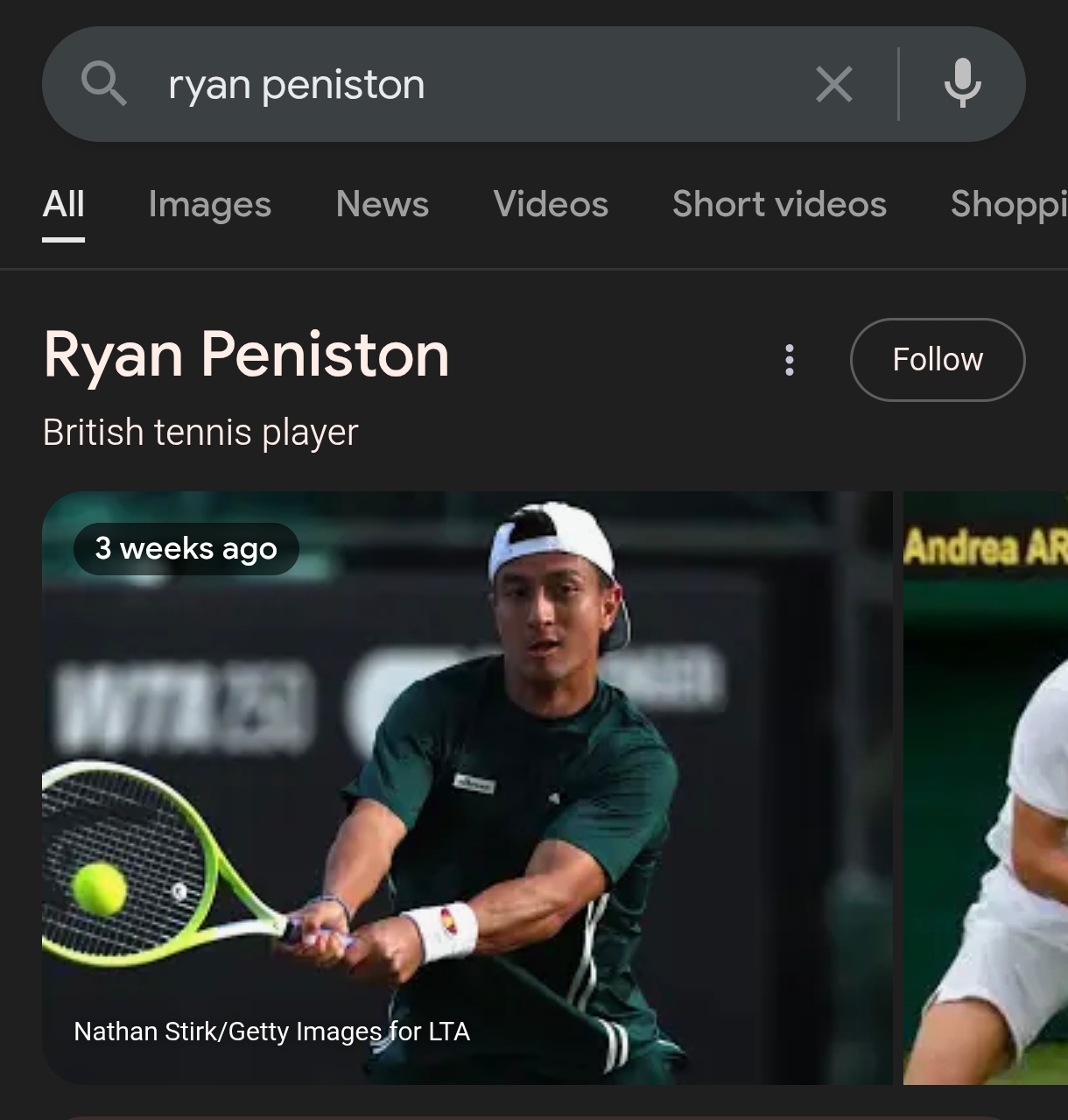Open the Short videos tab

(779, 205)
